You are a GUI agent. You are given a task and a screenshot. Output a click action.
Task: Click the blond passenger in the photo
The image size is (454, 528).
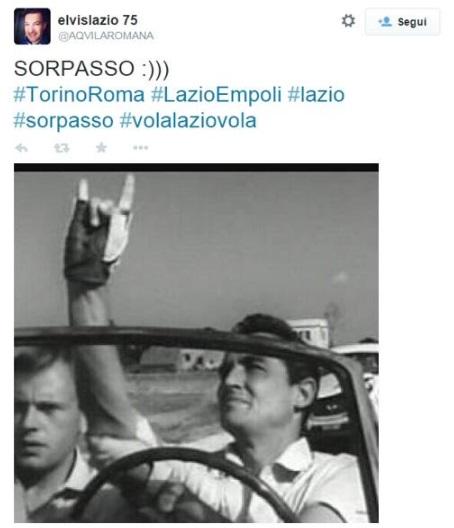pyautogui.click(x=47, y=434)
